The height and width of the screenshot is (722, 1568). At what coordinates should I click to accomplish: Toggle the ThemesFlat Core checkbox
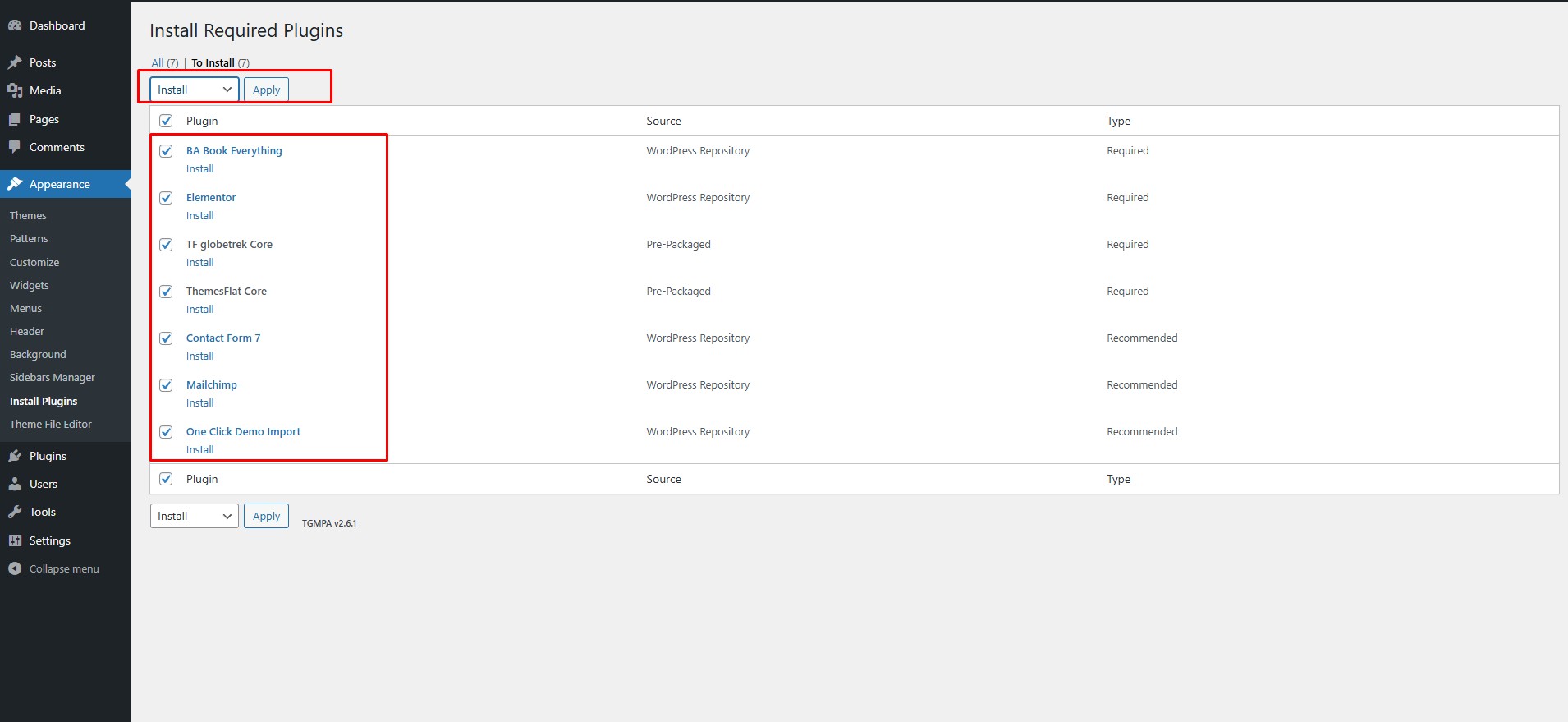point(166,292)
